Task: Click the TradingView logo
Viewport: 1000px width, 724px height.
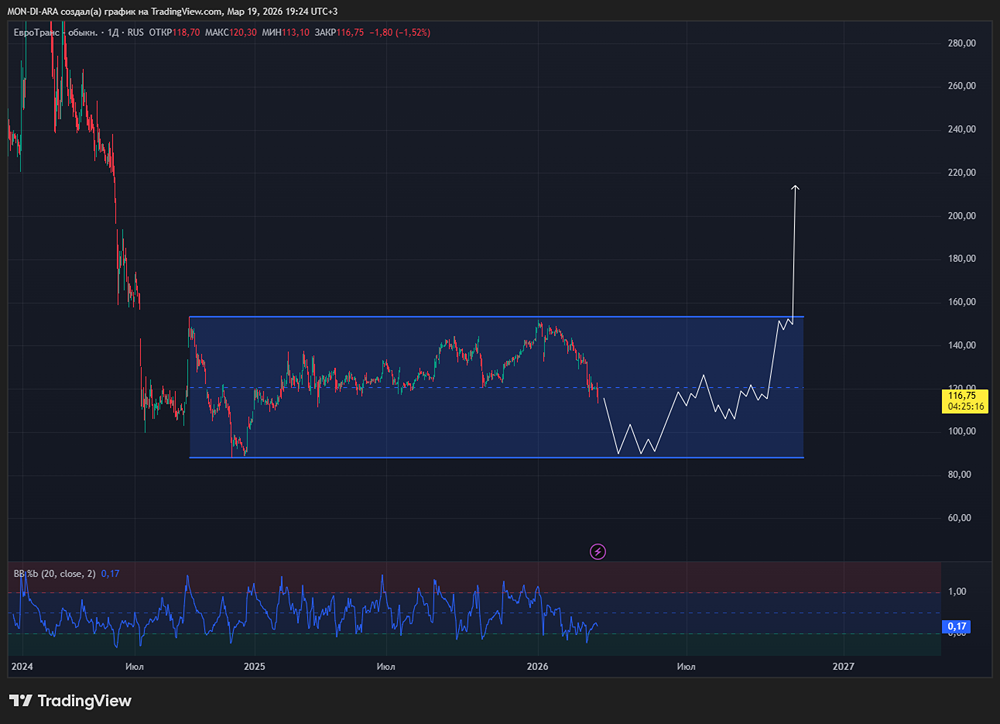Action: (x=70, y=700)
